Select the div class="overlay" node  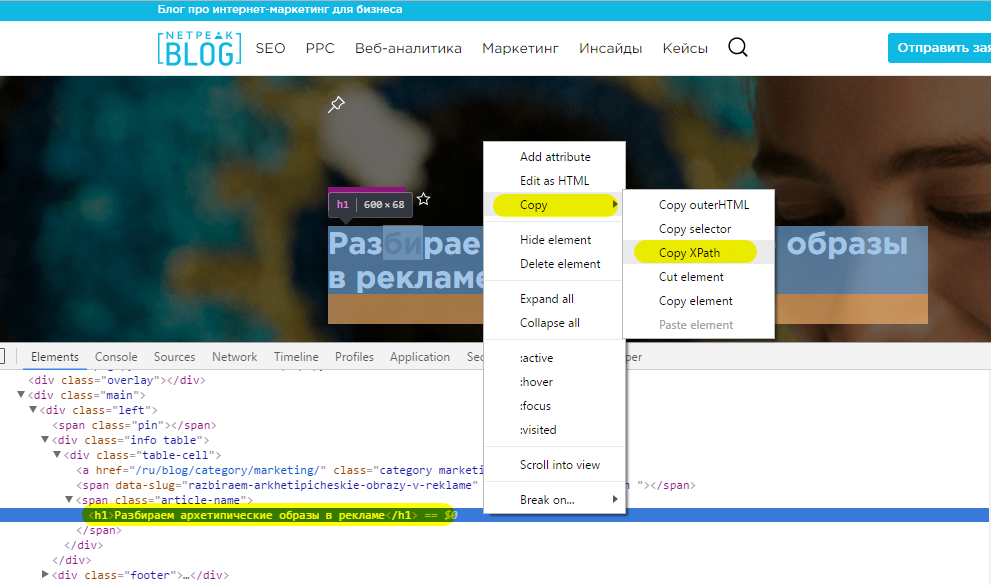point(117,380)
